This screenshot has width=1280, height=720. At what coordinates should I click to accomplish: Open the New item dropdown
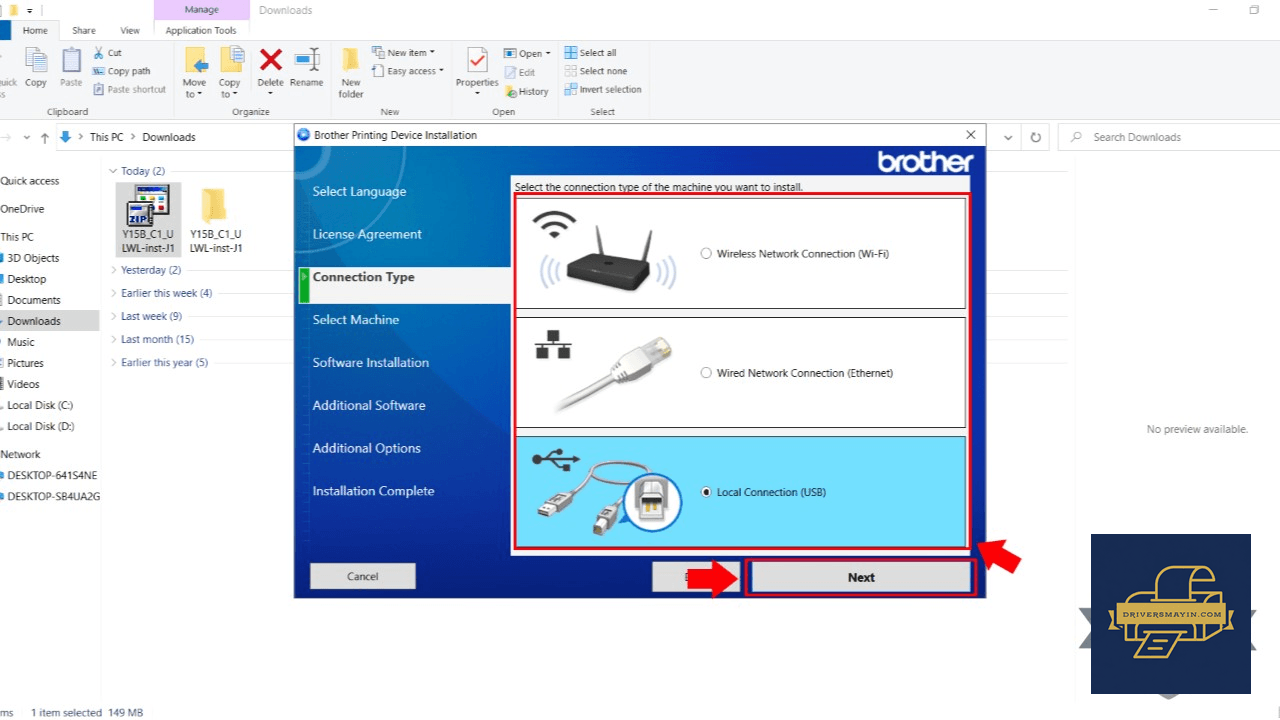point(403,53)
